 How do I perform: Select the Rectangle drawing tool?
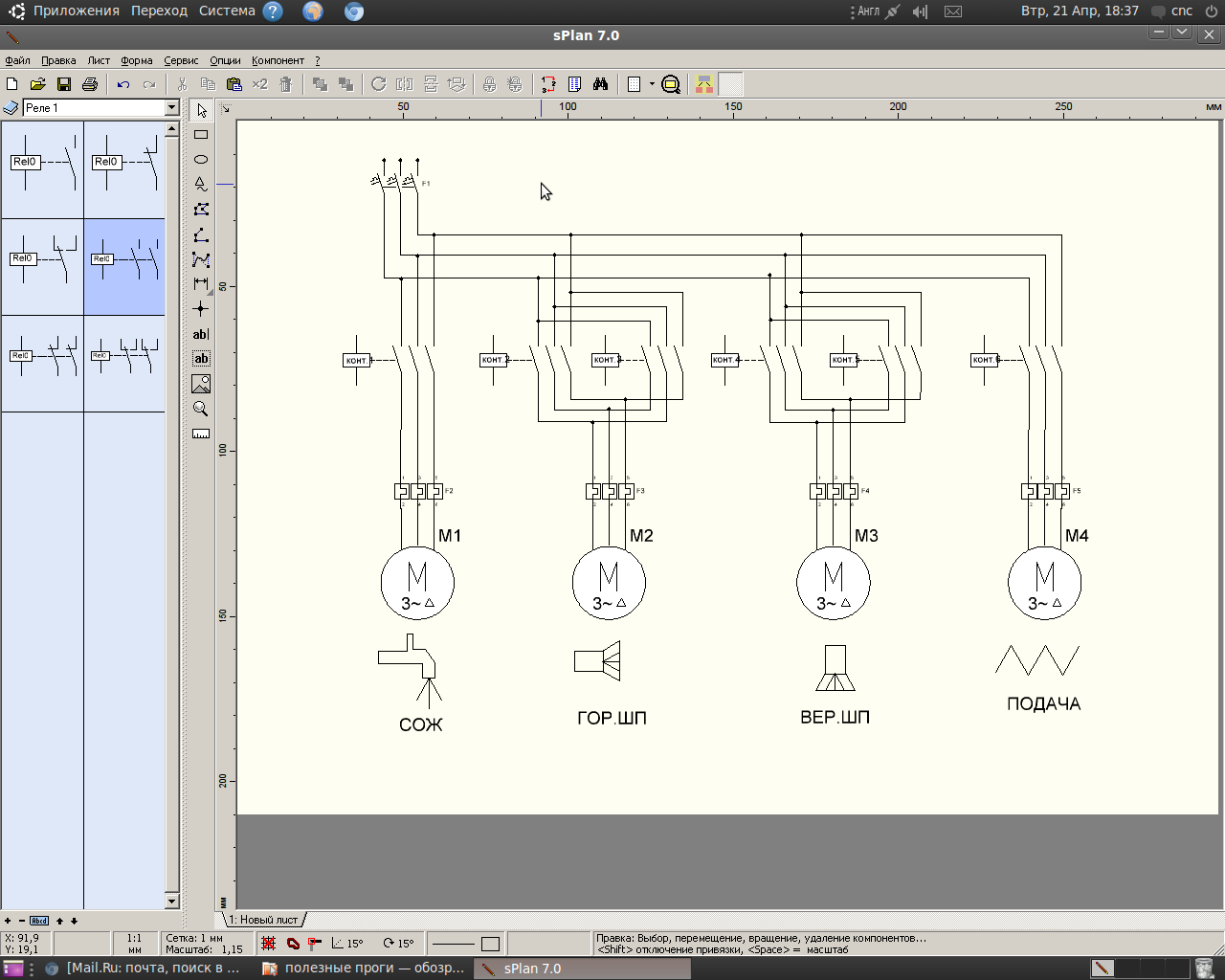point(201,135)
